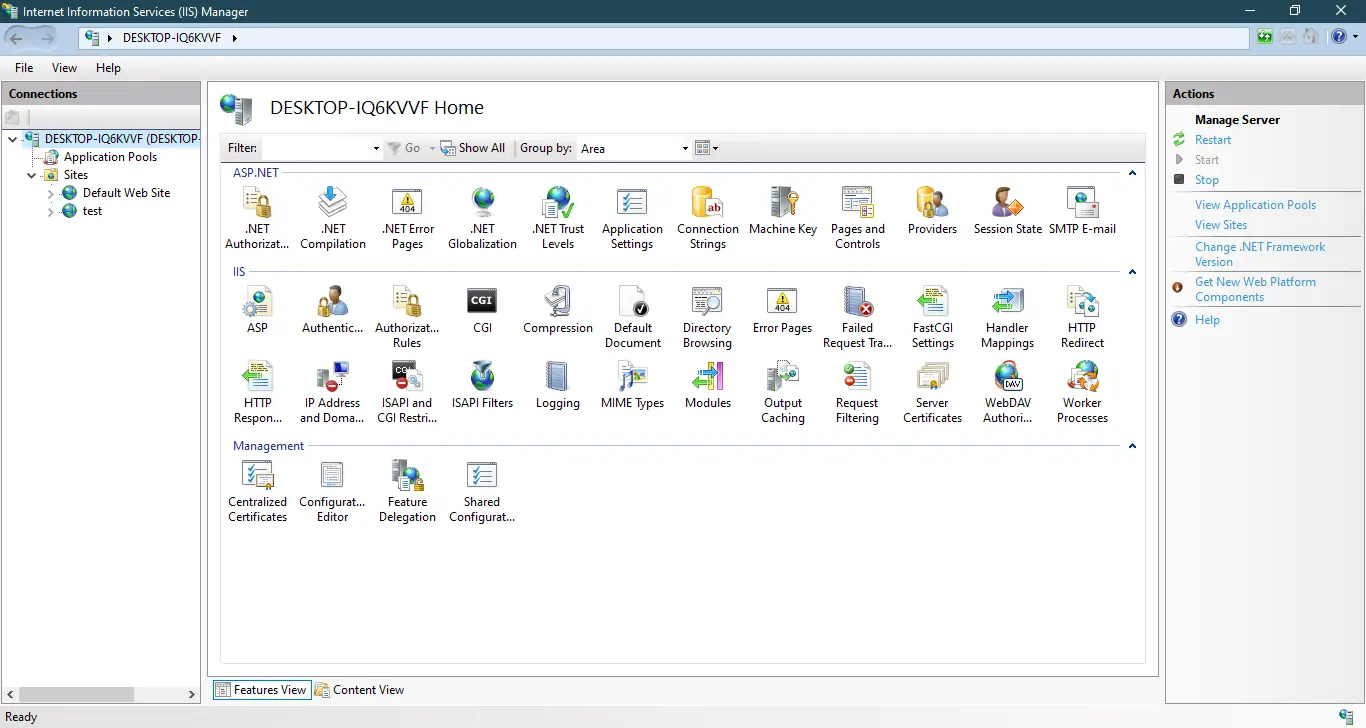Open Connection Strings feature
The height and width of the screenshot is (728, 1366).
[708, 218]
